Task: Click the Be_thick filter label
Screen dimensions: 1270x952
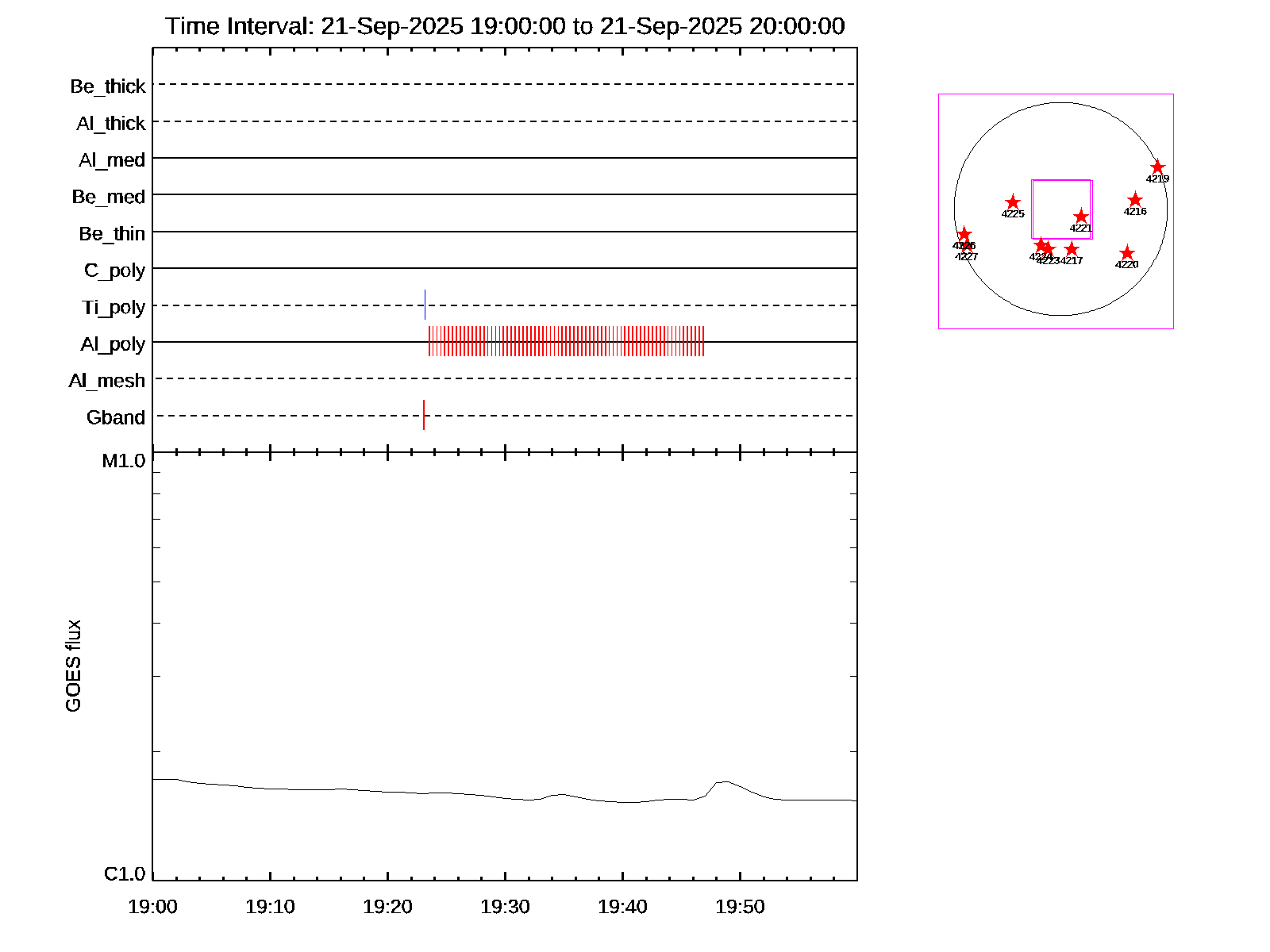Action: [108, 86]
